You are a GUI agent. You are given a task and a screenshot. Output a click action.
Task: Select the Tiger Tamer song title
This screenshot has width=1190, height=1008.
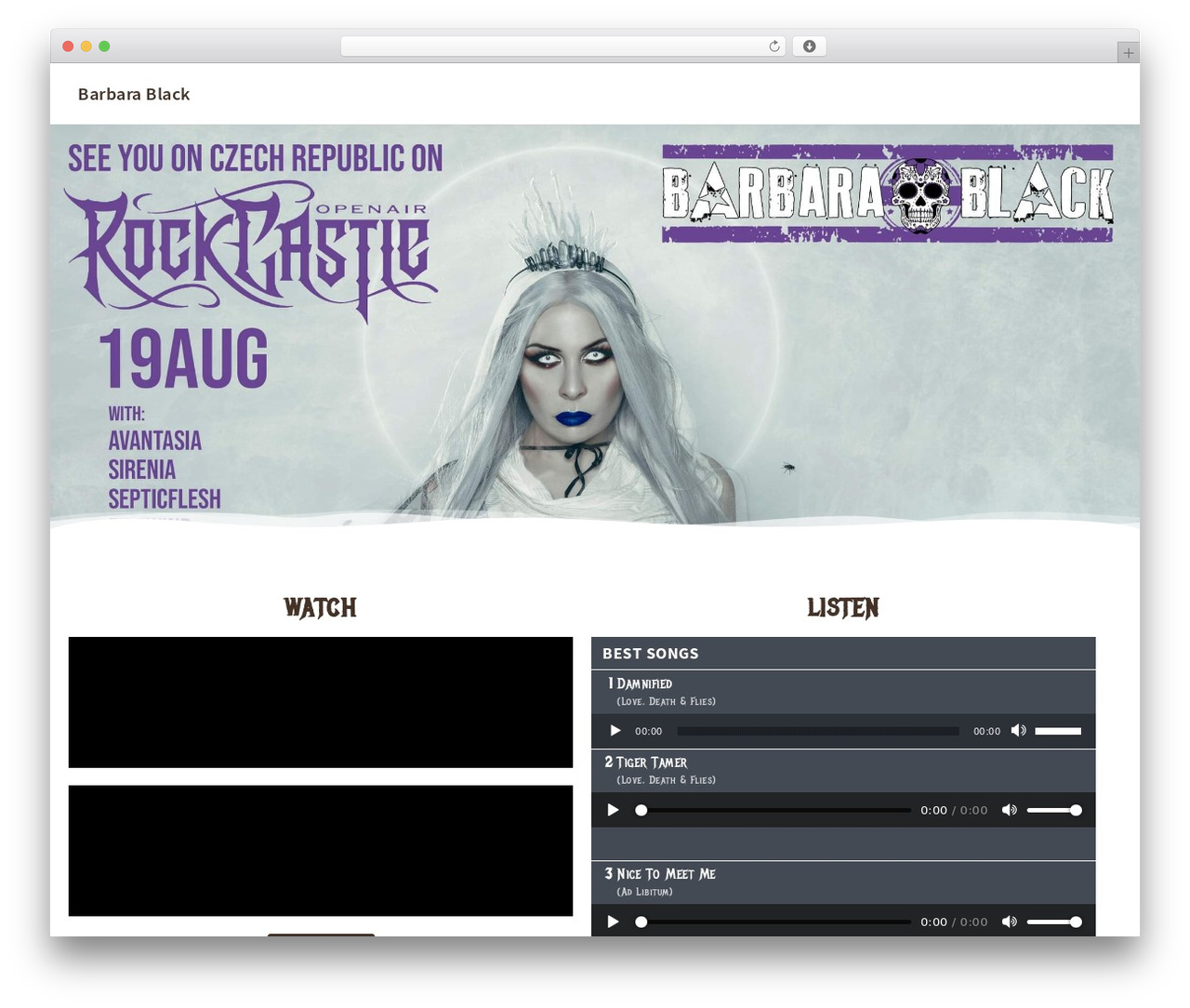point(652,763)
